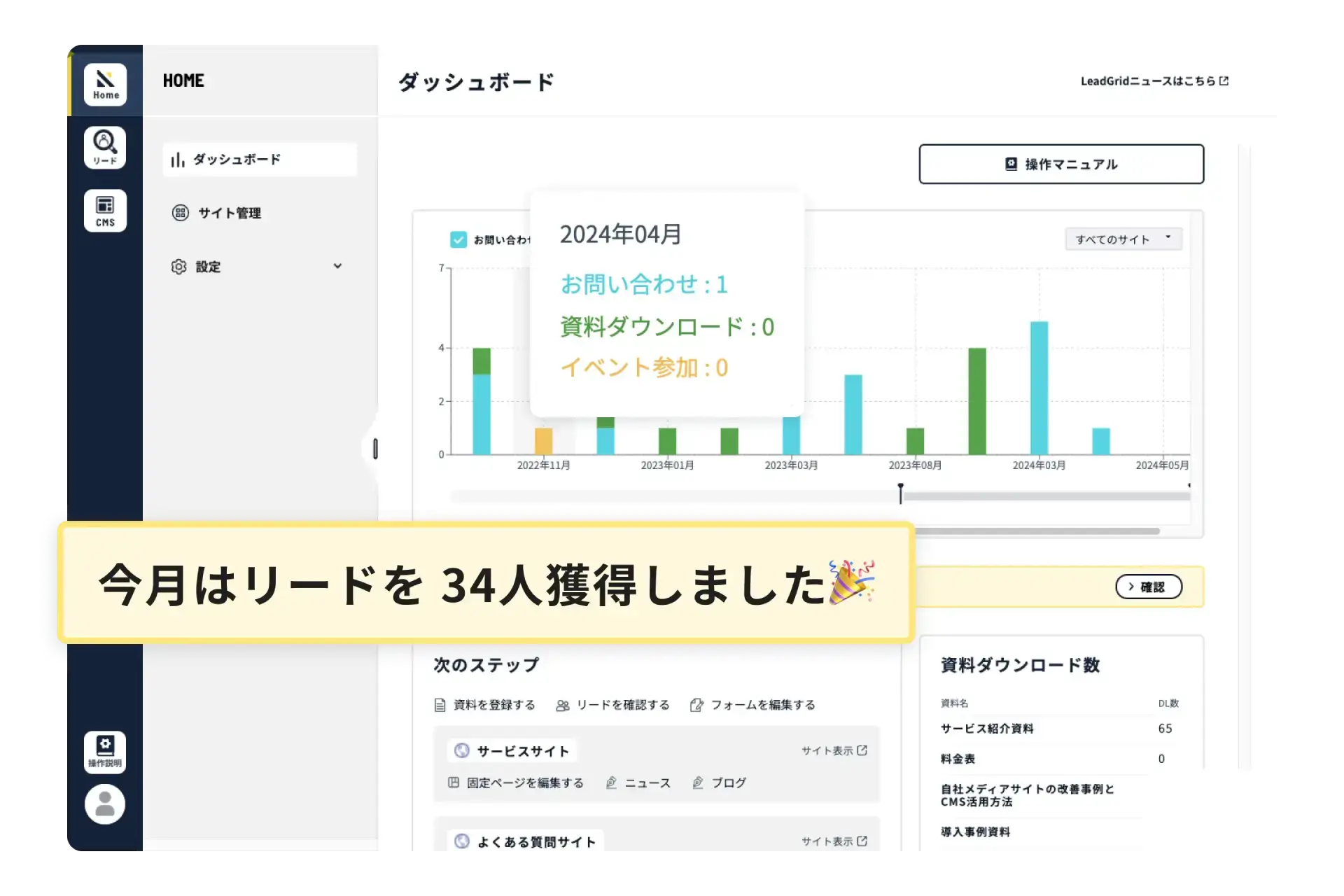Click the 操作マニュアル button
This screenshot has height=896, width=1344.
pyautogui.click(x=1061, y=164)
